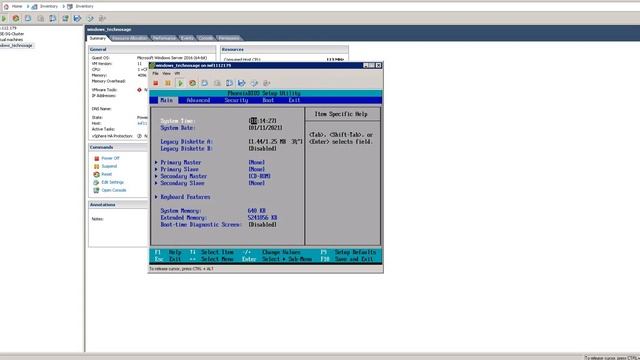Select Security tab in BIOS Setup Utility
The image size is (640, 360).
coord(236,100)
